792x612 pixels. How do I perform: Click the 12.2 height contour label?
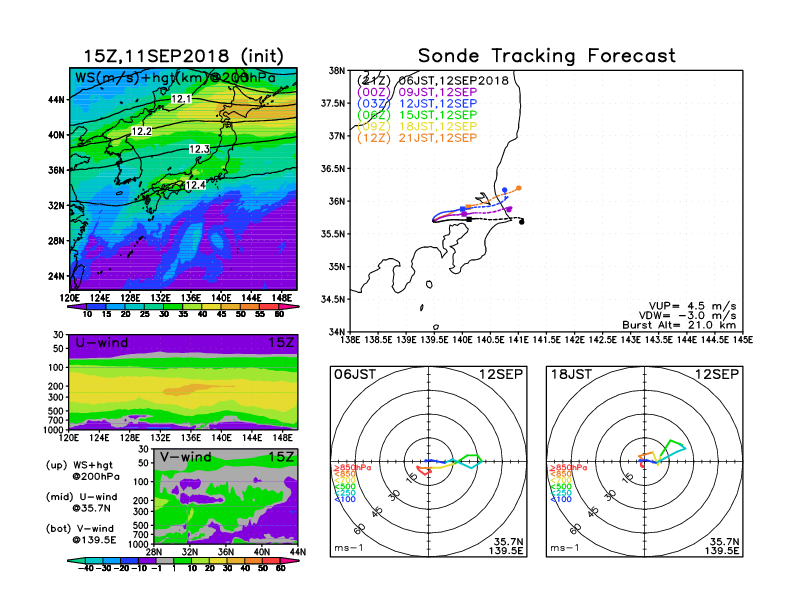click(141, 131)
